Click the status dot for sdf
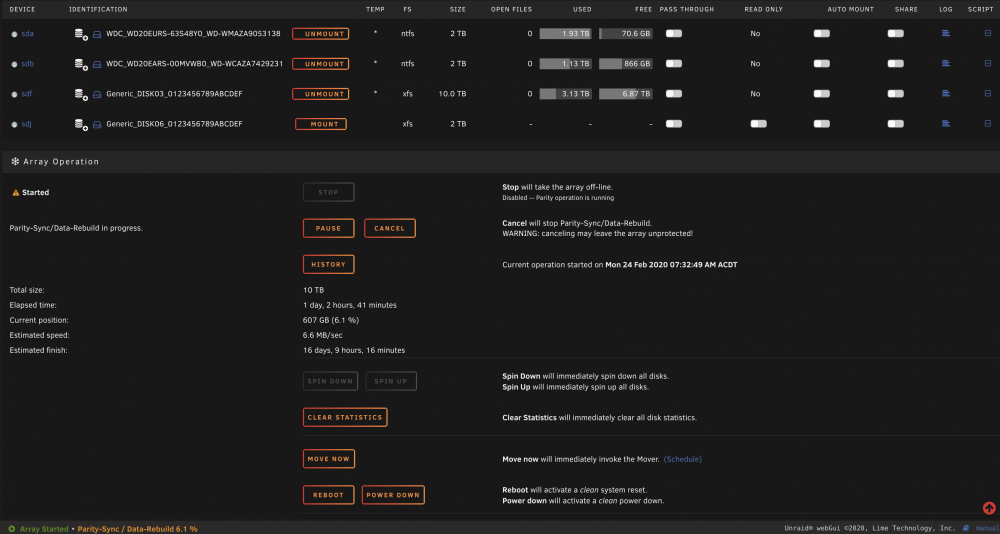The width and height of the screenshot is (1000, 534). point(15,94)
